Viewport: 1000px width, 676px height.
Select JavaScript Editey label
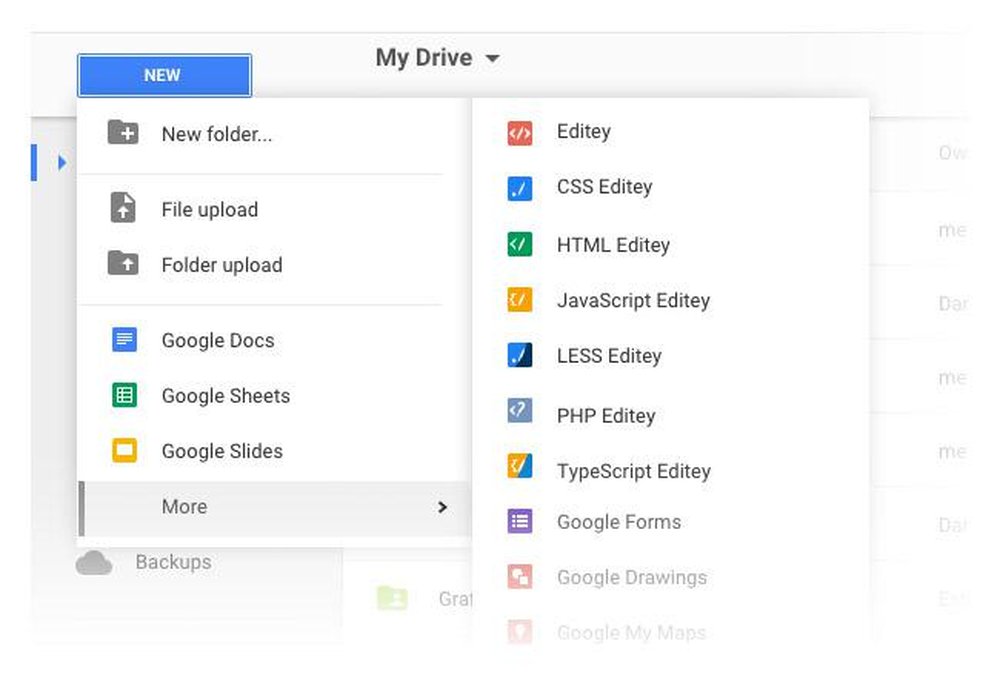(x=633, y=300)
